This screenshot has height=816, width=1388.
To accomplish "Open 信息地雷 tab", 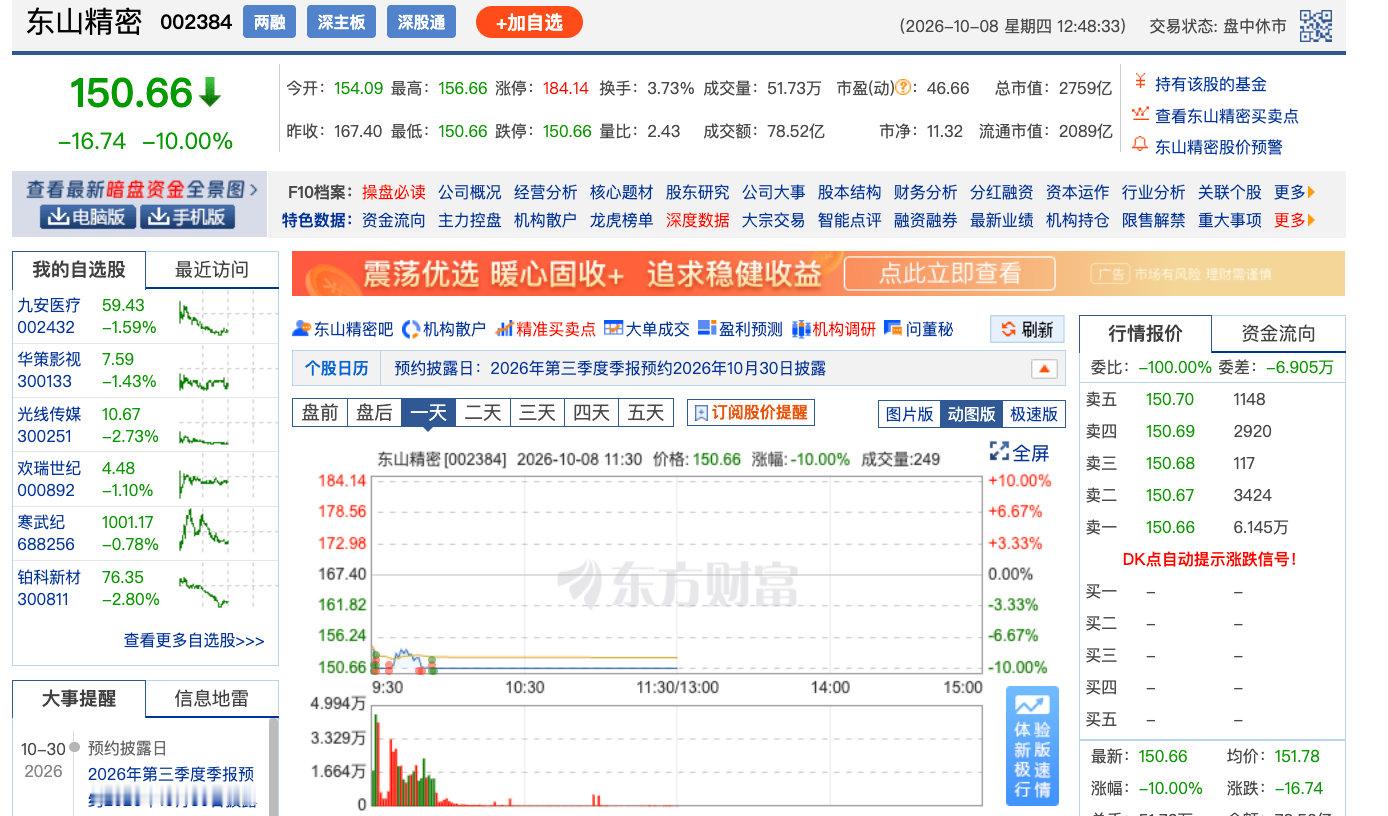I will click(x=212, y=699).
